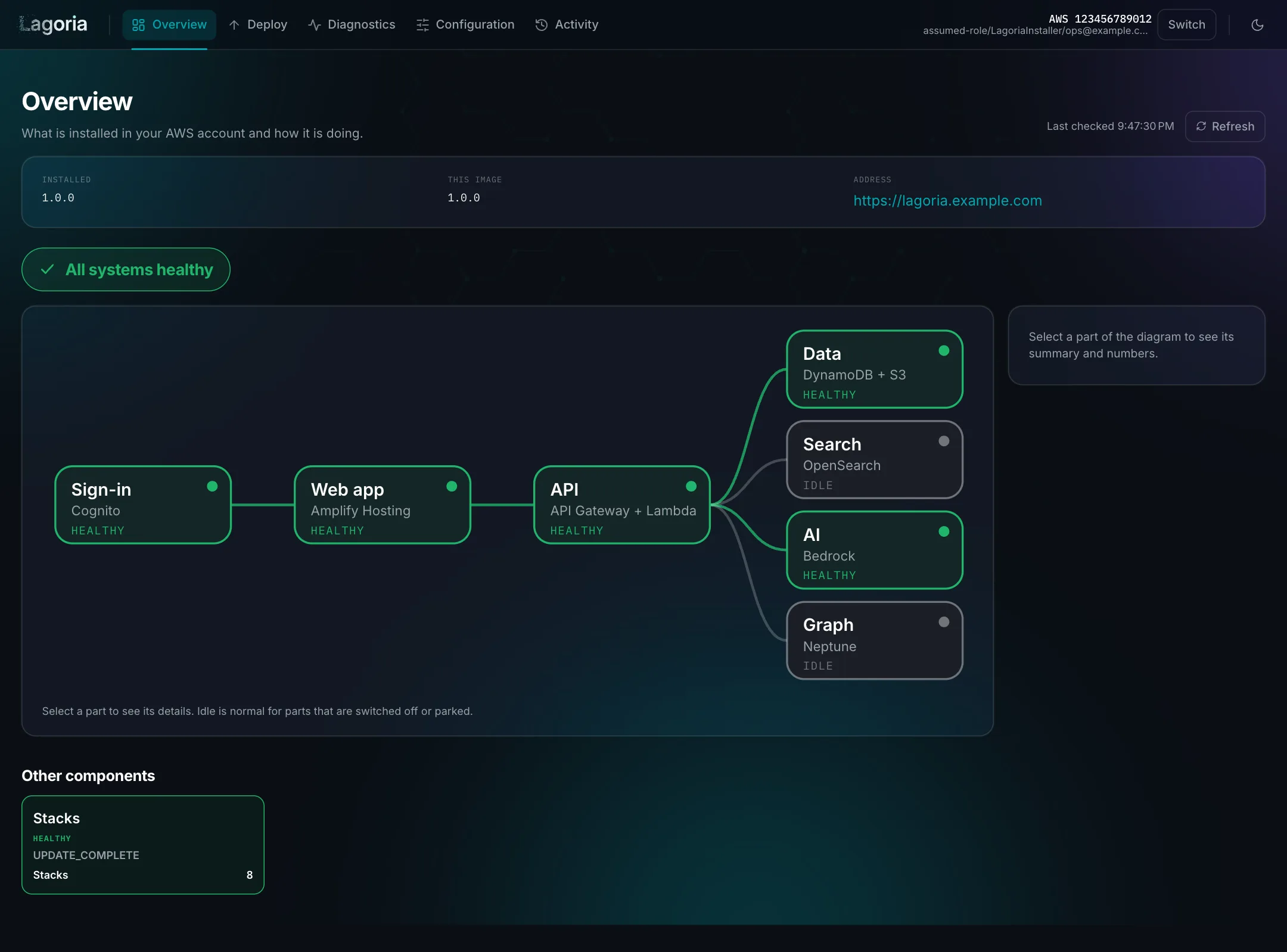
Task: Open the lagoria.example.com address link
Action: click(x=947, y=201)
